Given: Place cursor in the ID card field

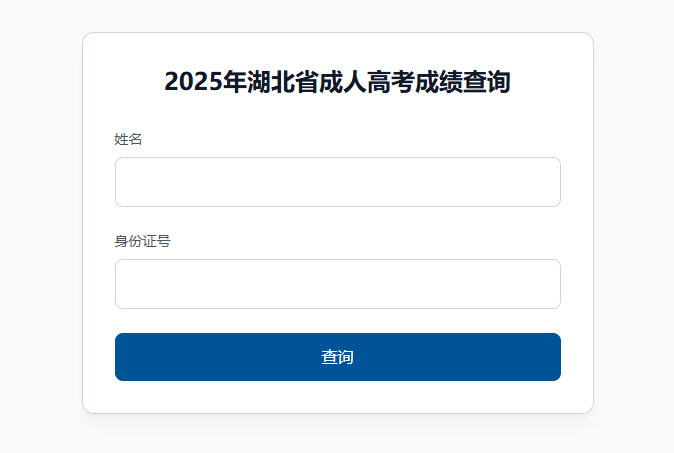Looking at the screenshot, I should pos(337,284).
